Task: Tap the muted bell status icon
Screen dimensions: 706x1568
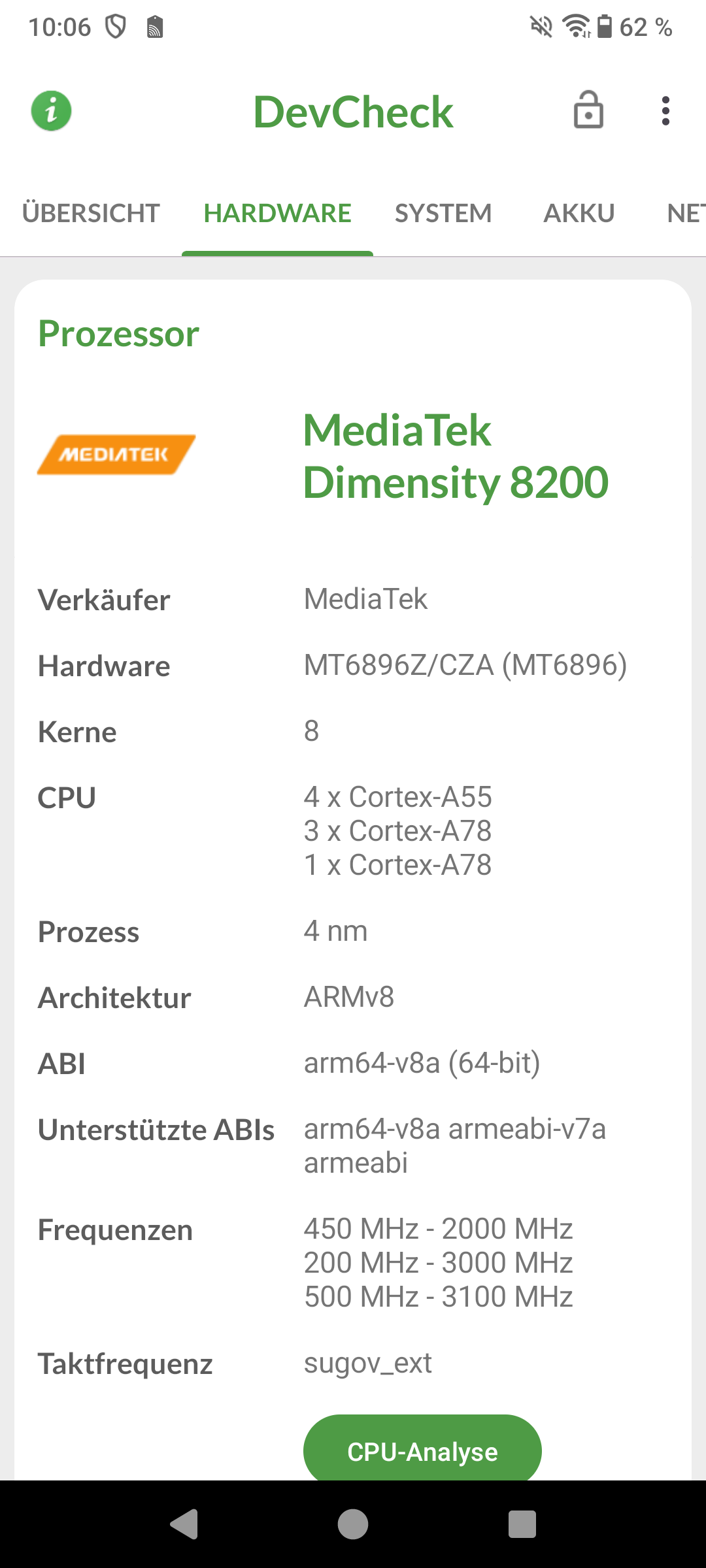Action: point(541,27)
